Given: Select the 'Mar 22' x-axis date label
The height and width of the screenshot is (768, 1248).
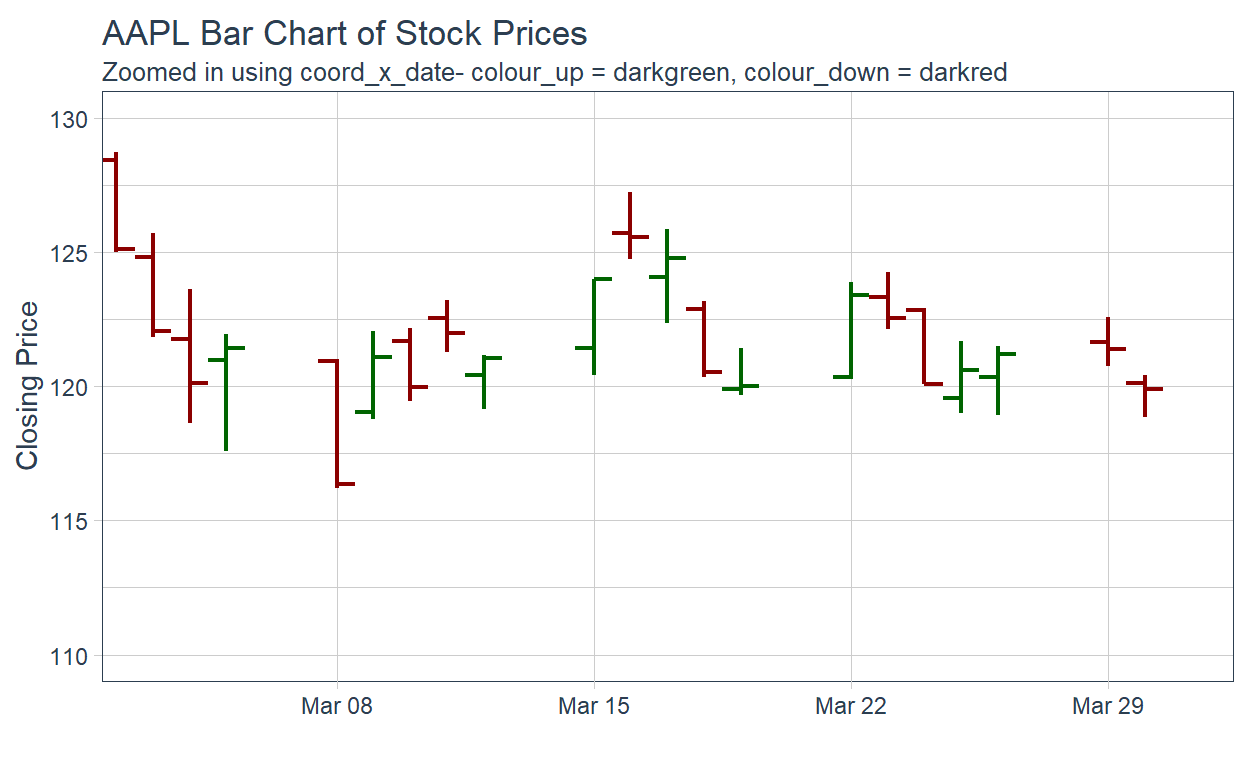Looking at the screenshot, I should point(850,706).
